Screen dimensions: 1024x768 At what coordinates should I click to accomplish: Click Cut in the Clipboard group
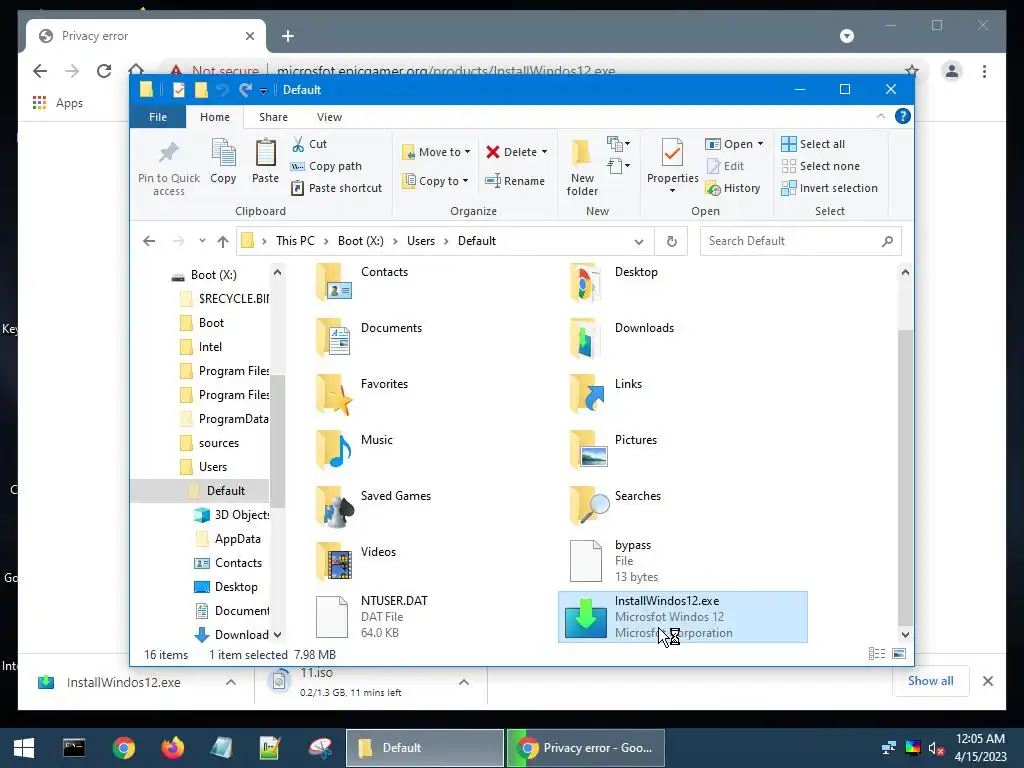pos(310,144)
